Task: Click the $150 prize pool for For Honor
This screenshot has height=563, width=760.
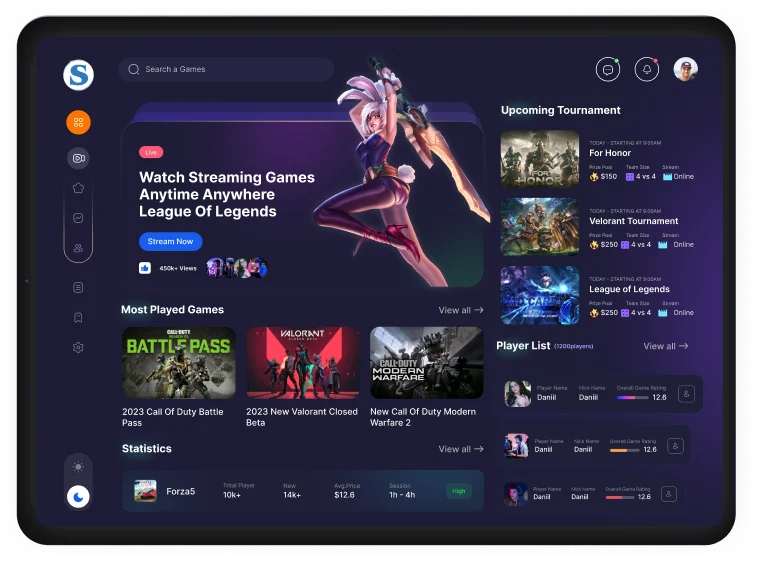Action: pyautogui.click(x=609, y=176)
